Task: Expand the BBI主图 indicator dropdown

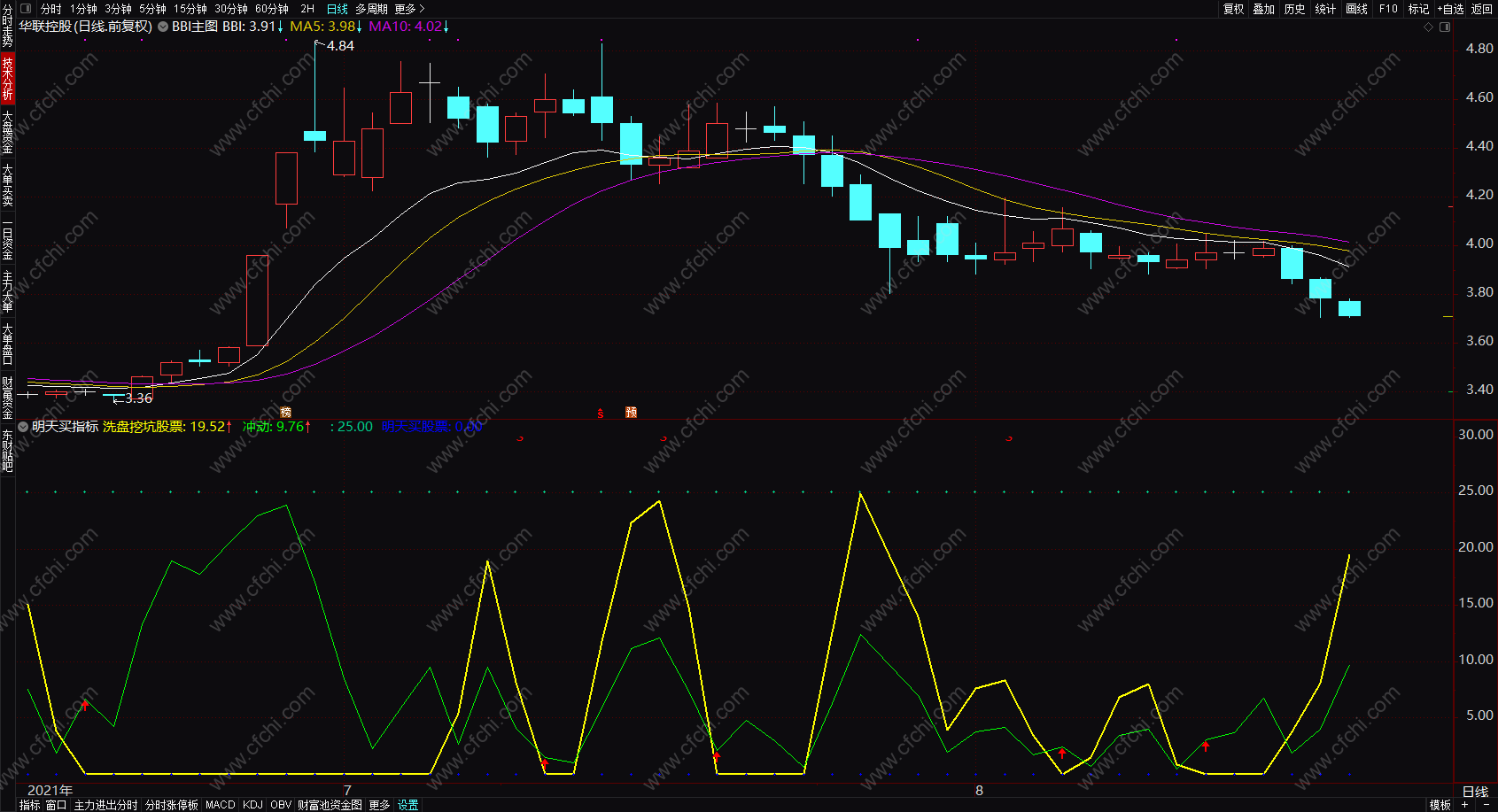Action: [x=163, y=27]
